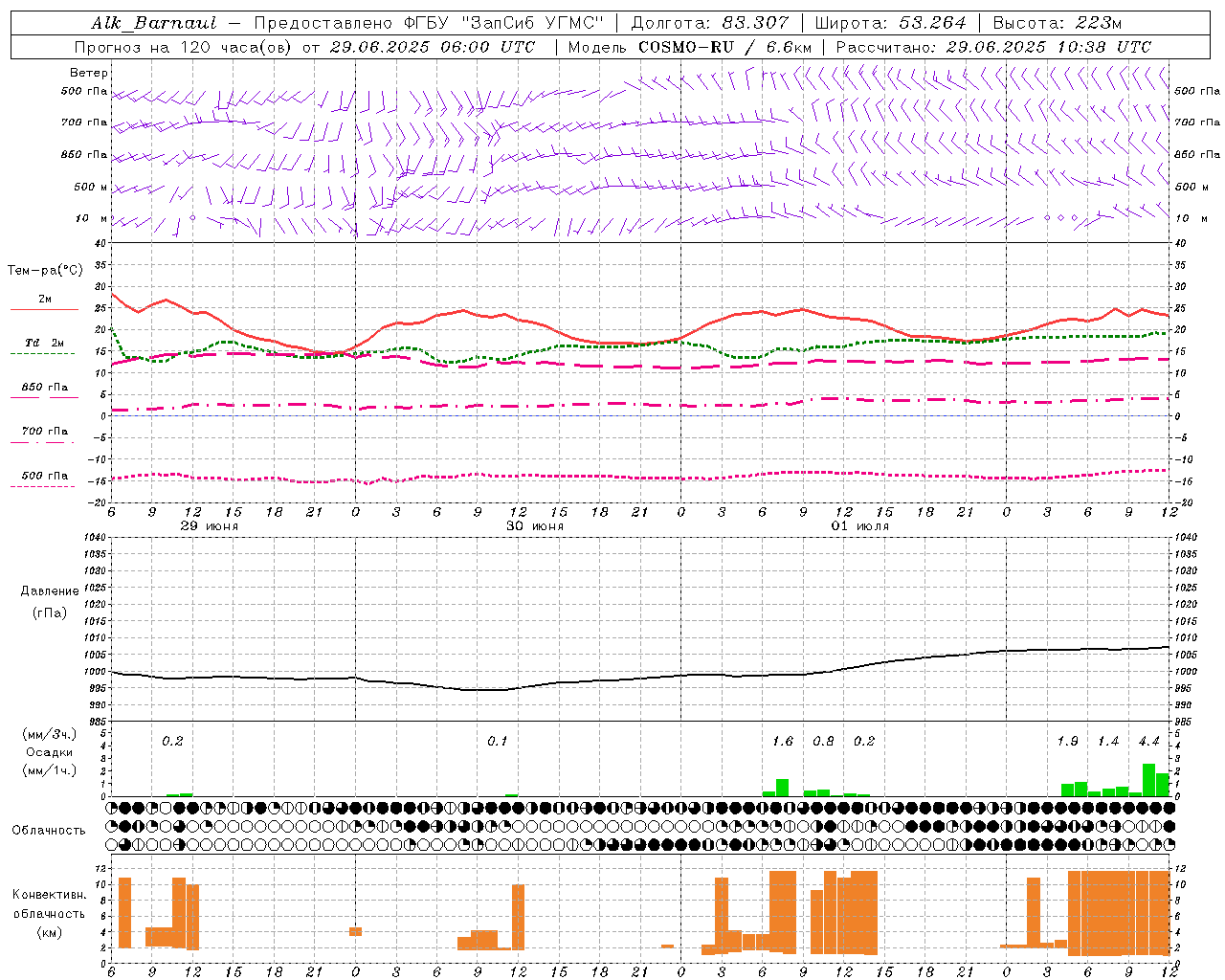Click the '29 июня' date label
Viewport: 1225px width, 980px height.
(x=210, y=526)
